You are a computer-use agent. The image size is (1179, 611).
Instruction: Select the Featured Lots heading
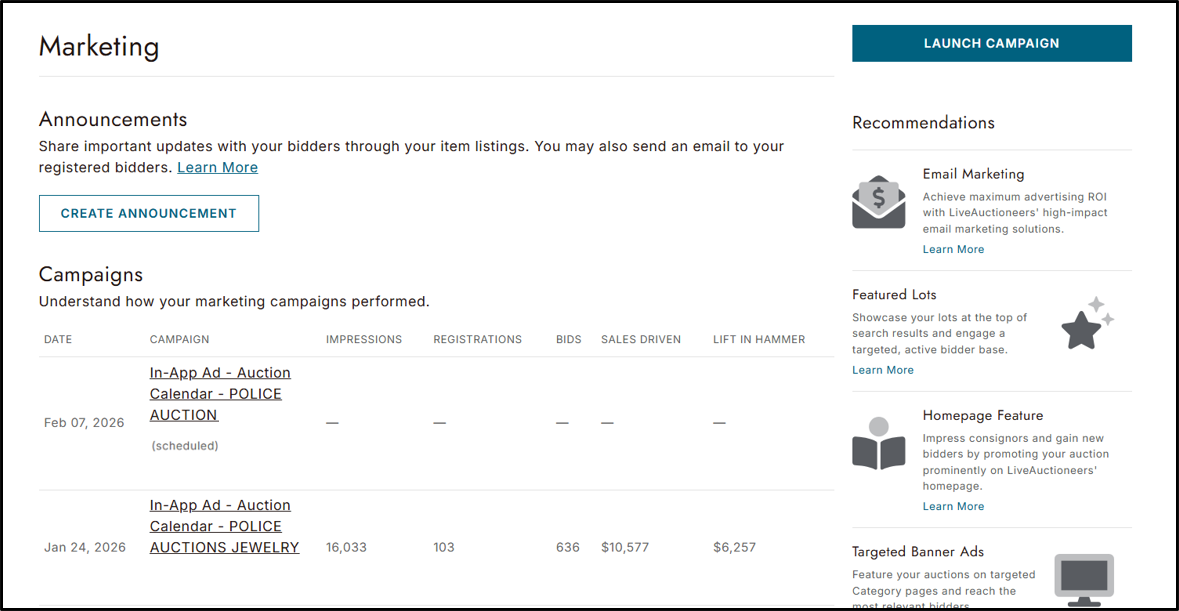point(894,295)
